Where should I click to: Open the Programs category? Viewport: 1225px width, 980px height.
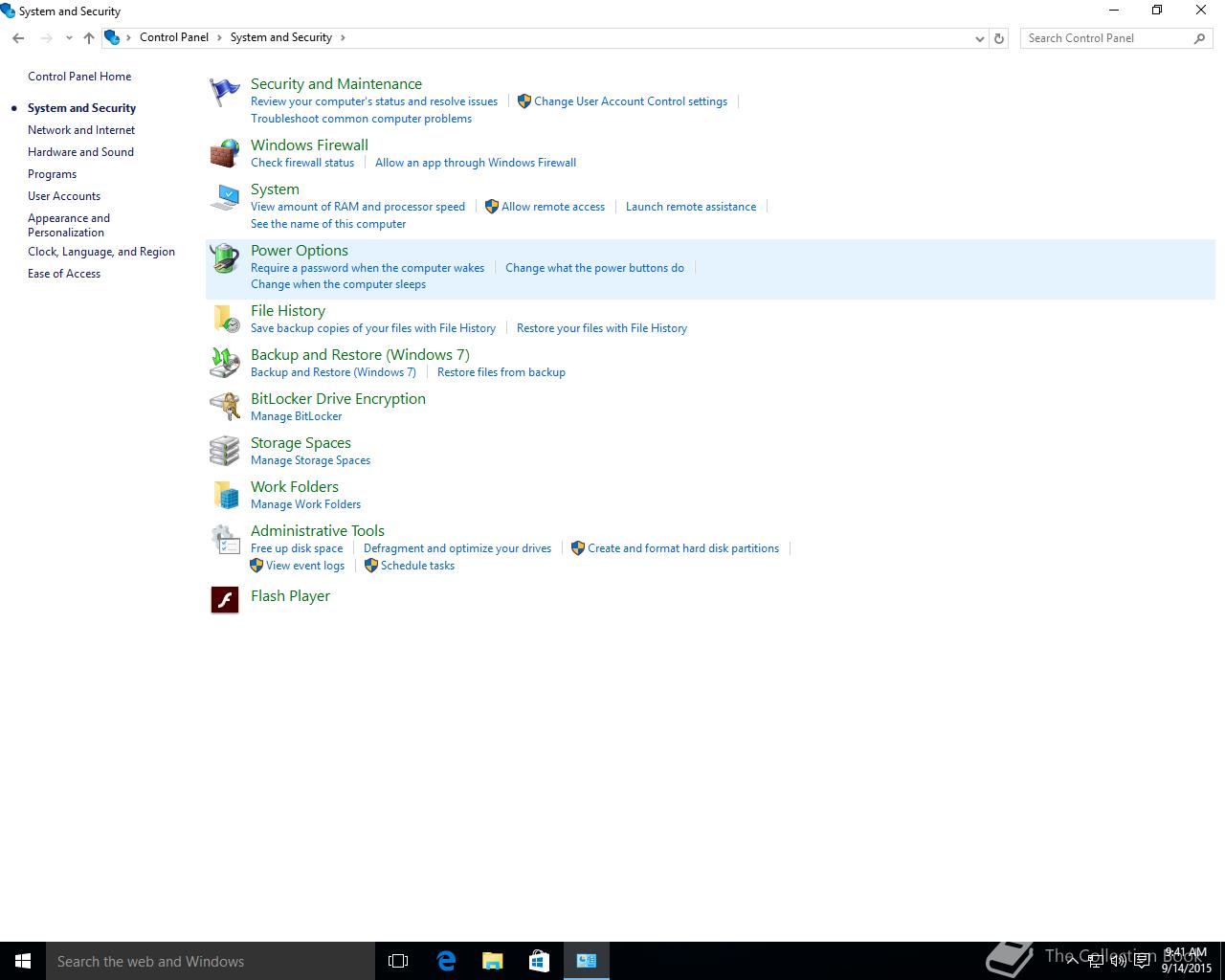pos(52,174)
